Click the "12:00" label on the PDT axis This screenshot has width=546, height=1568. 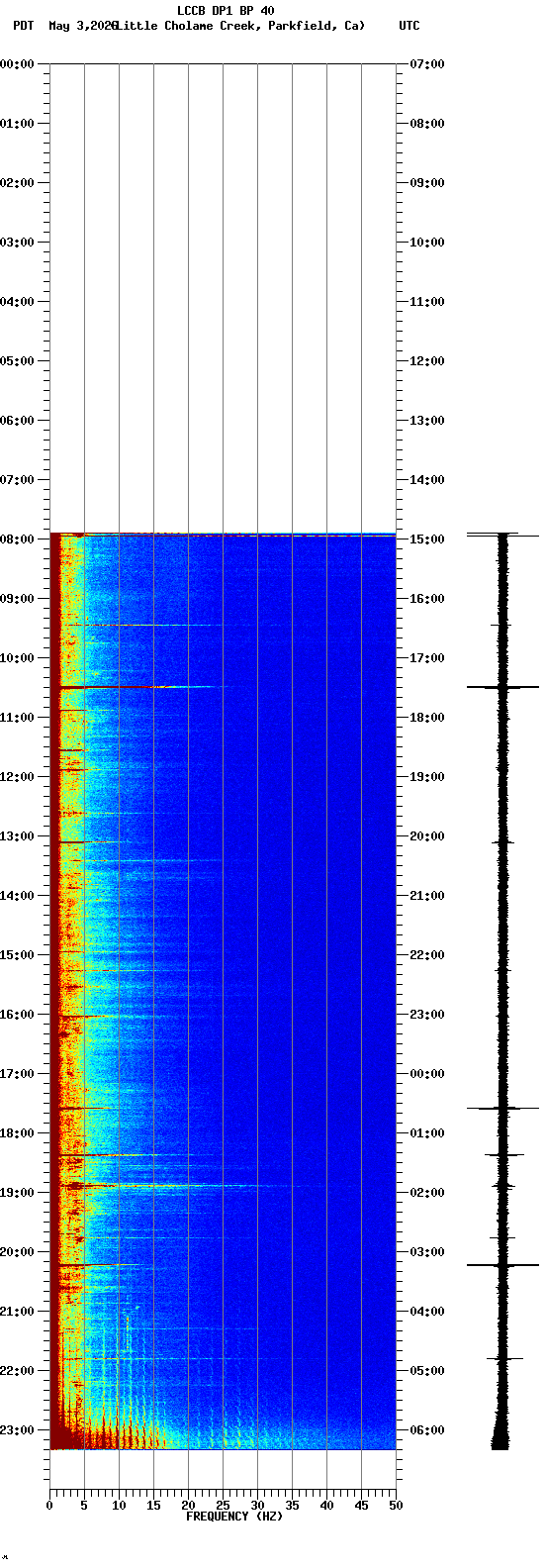click(x=17, y=777)
